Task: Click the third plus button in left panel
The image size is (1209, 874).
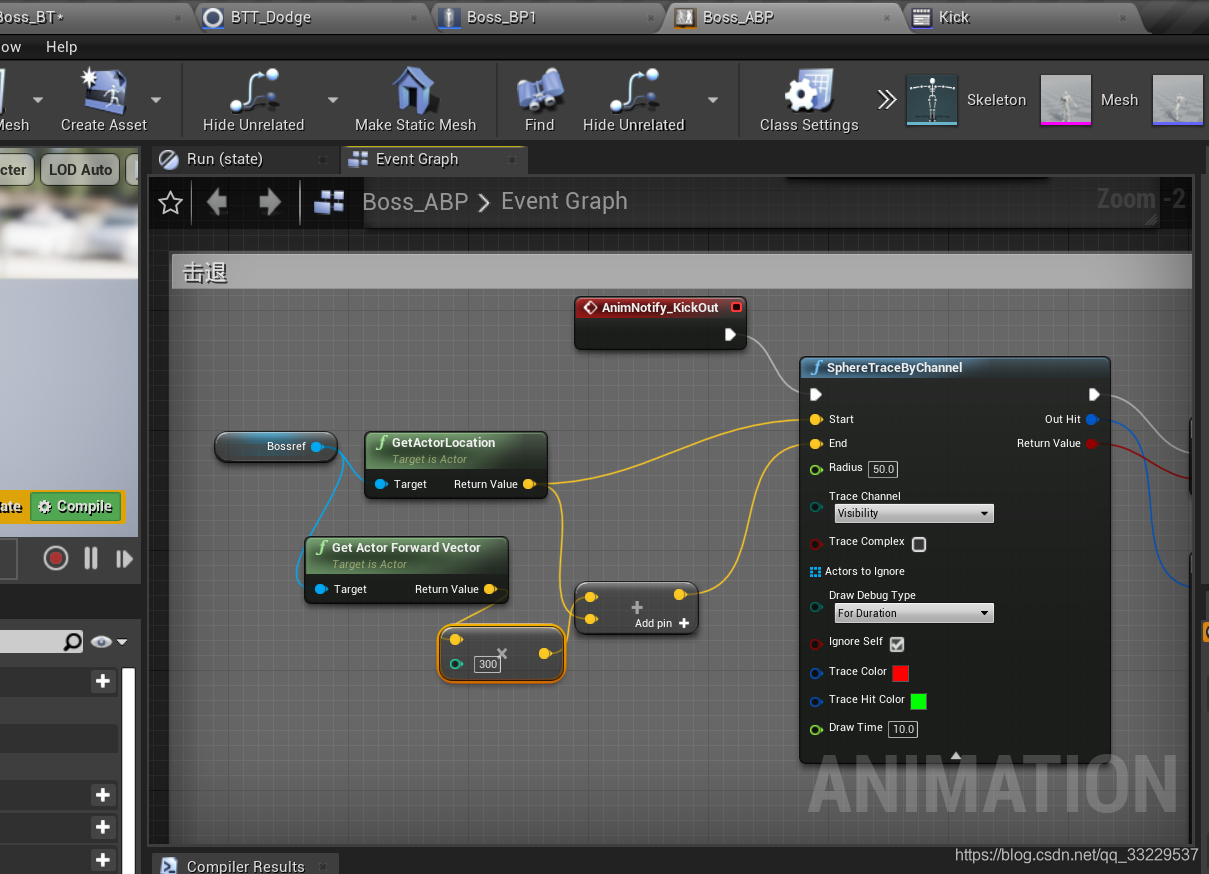Action: click(103, 827)
